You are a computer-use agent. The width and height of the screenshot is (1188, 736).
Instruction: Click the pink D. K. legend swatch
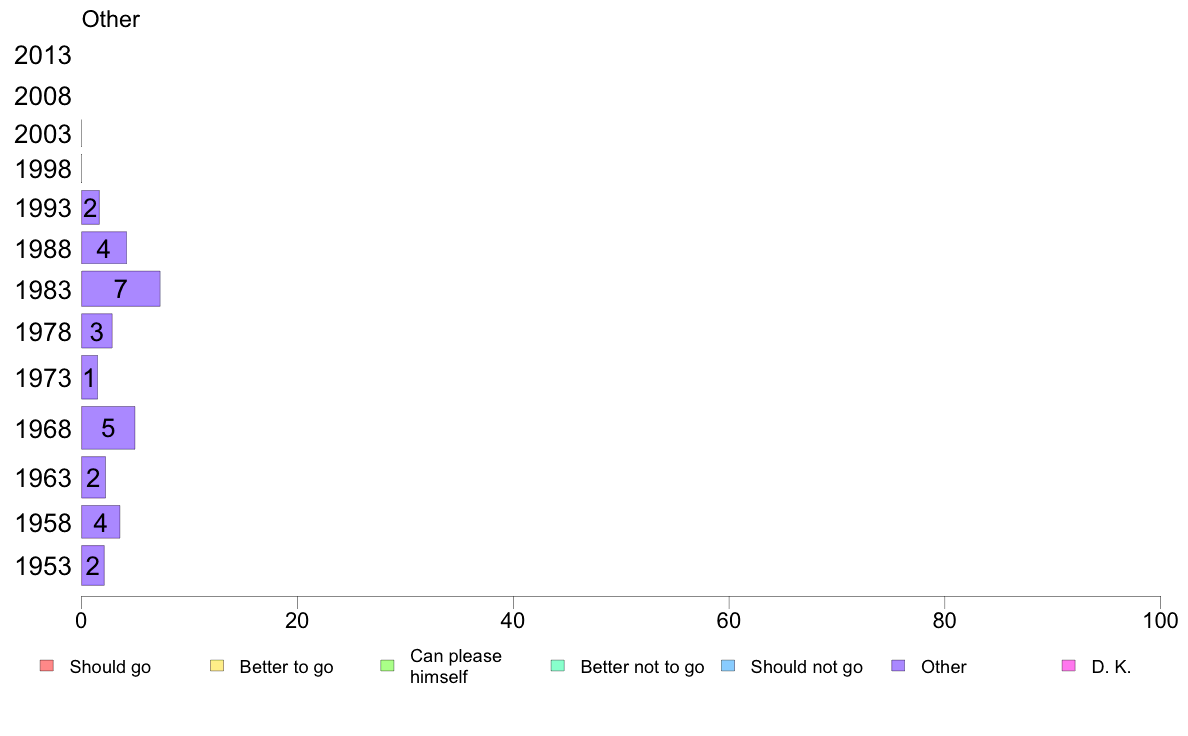[x=1068, y=666]
